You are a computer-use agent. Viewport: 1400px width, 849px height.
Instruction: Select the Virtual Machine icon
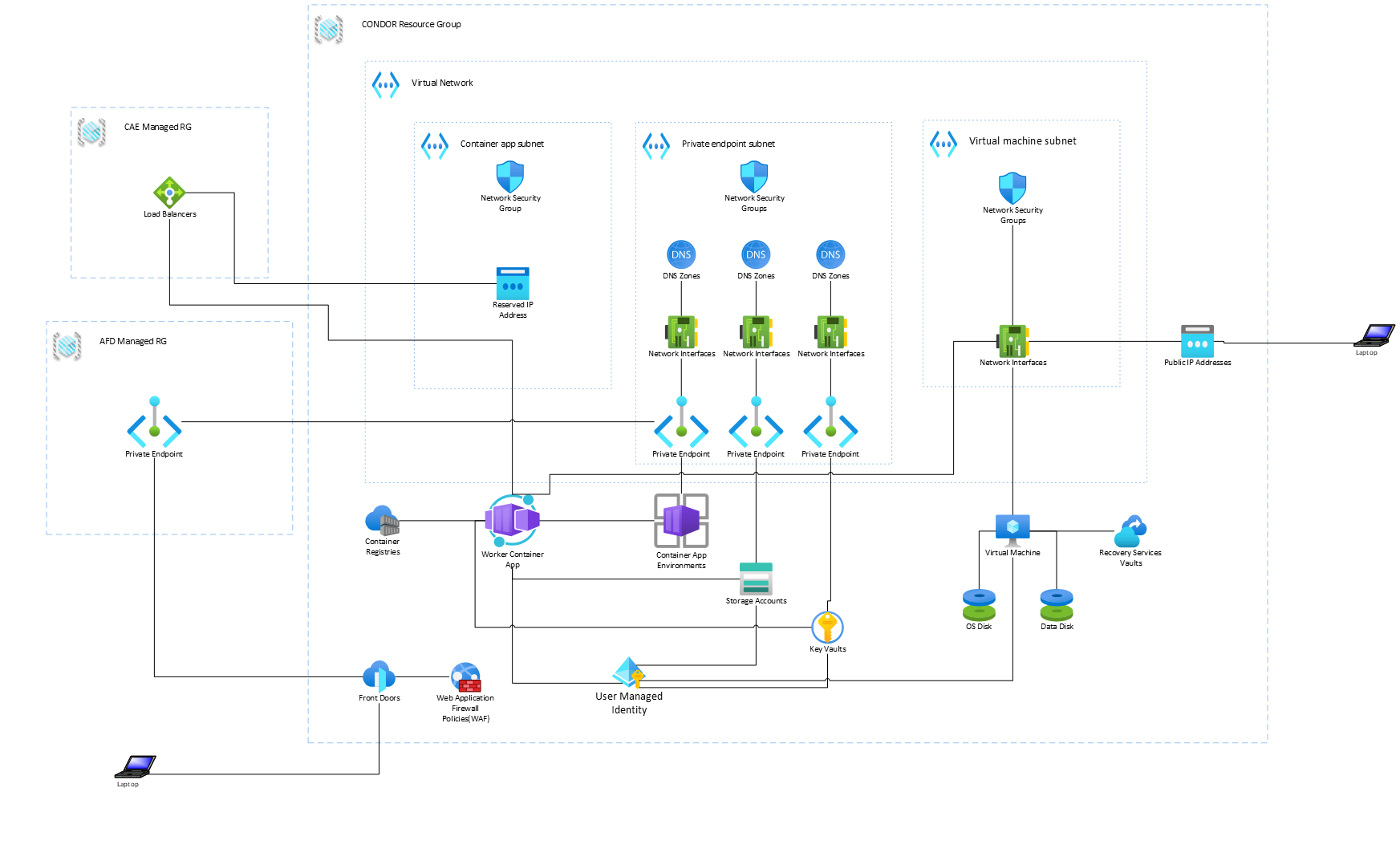click(1012, 530)
